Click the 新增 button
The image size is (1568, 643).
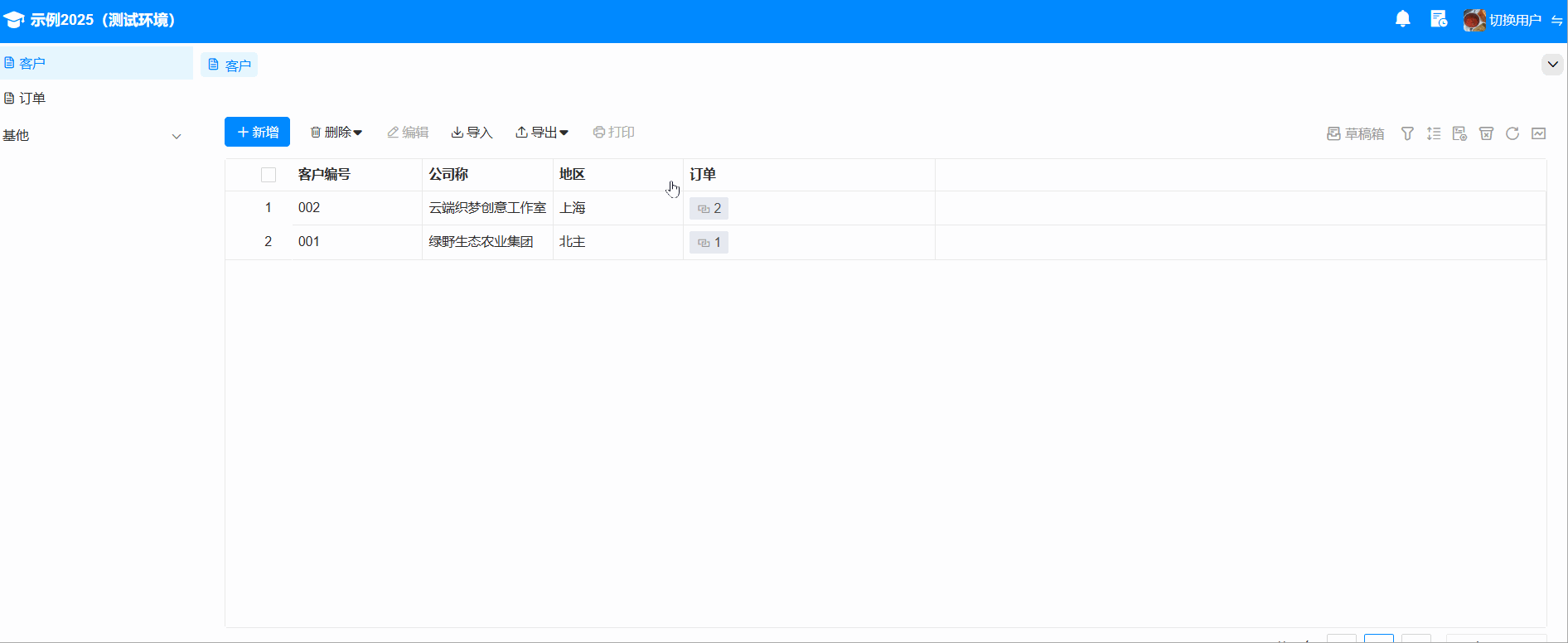257,133
